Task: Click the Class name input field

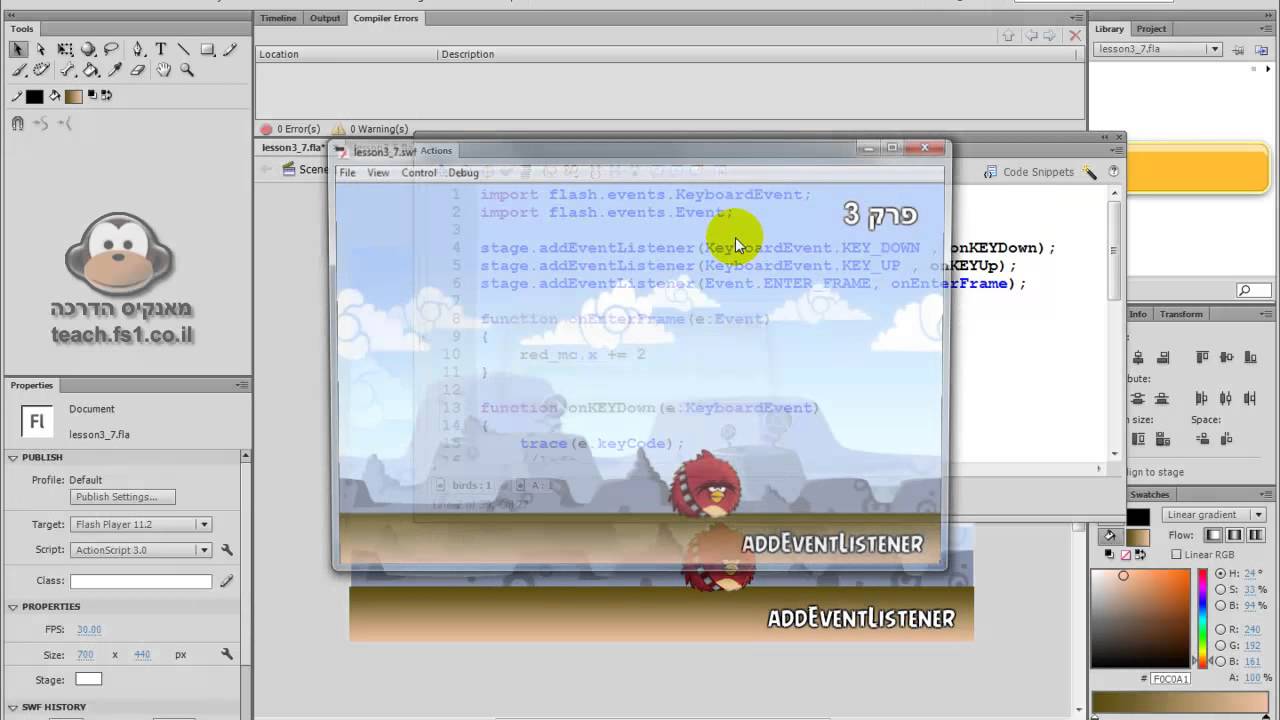Action: coord(141,581)
